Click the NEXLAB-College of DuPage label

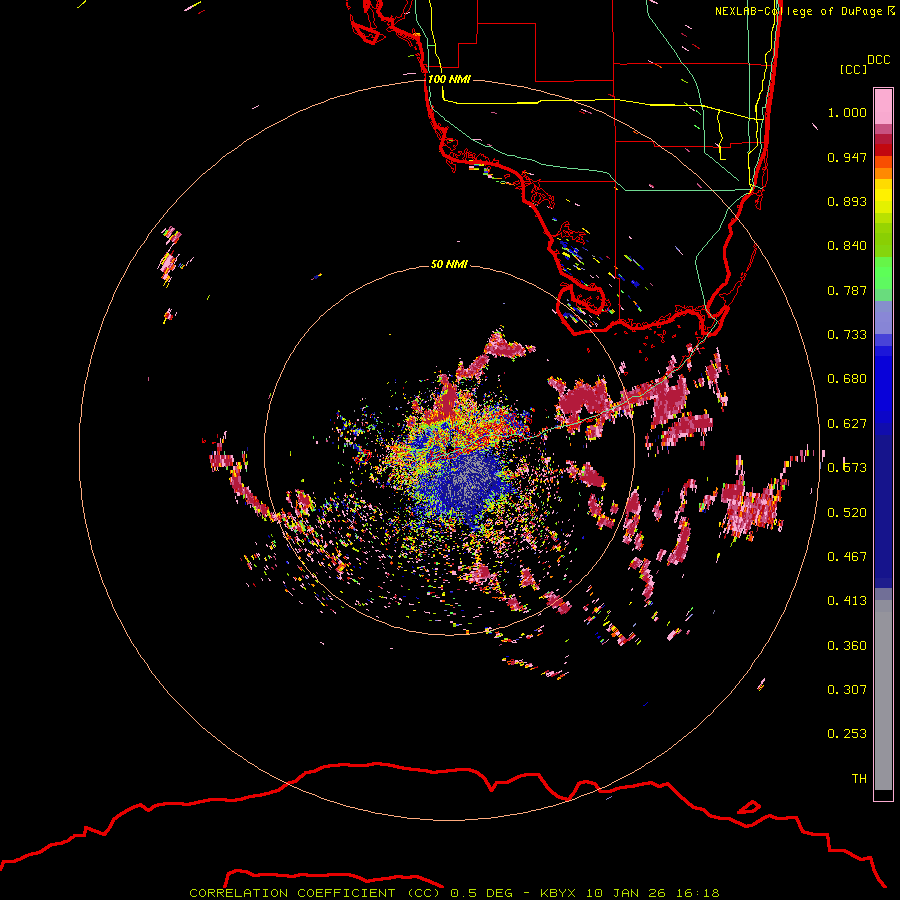[798, 11]
